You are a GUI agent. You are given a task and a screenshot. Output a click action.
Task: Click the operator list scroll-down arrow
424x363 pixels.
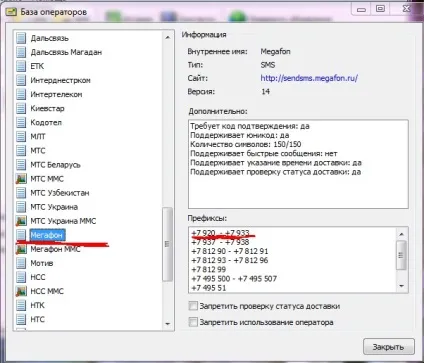click(x=168, y=323)
